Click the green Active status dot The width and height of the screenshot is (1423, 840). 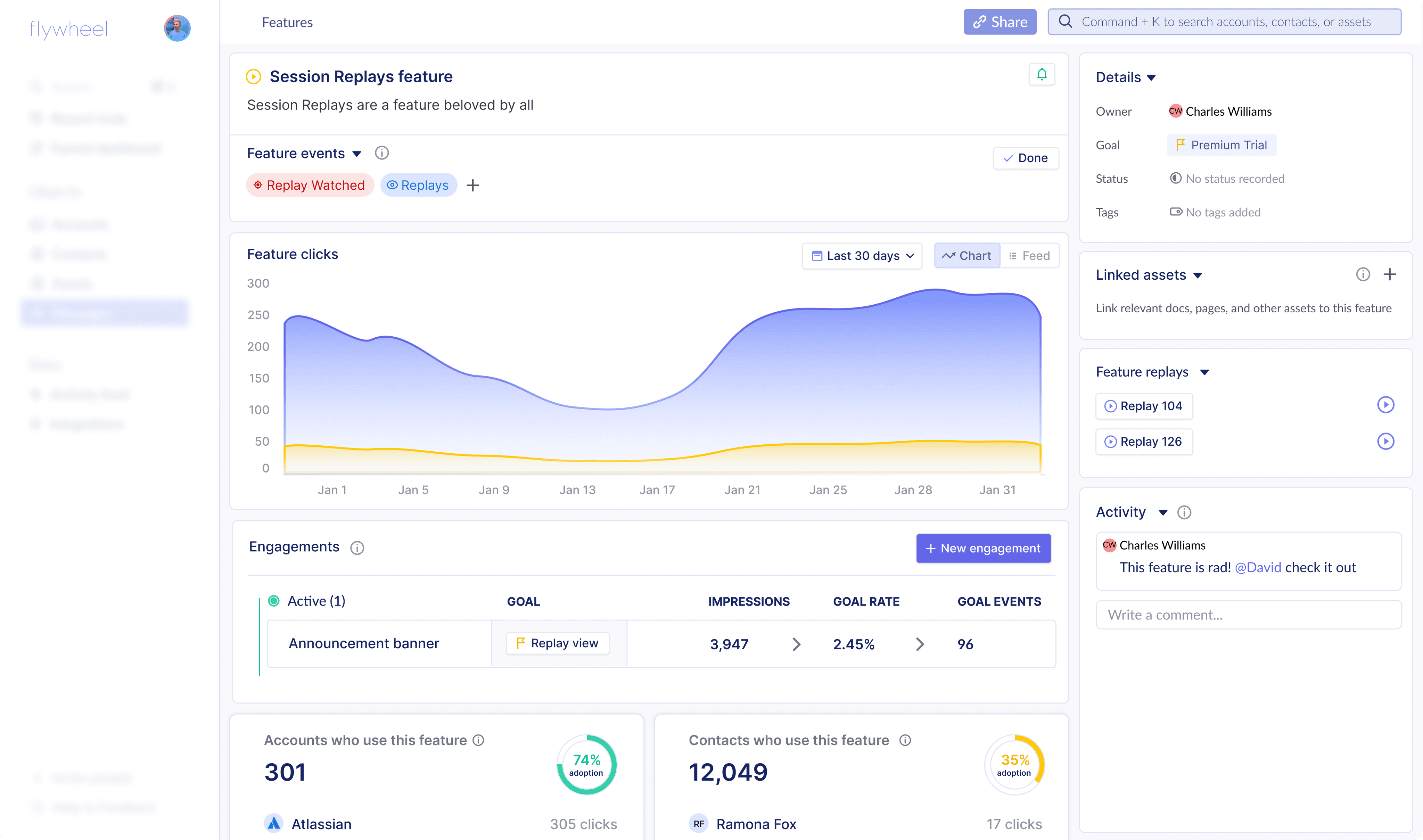point(273,601)
